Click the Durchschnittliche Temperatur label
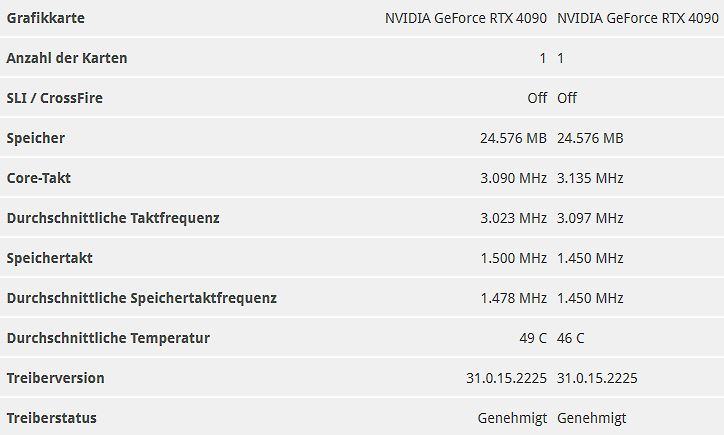Screen dimensions: 724x435 point(108,338)
